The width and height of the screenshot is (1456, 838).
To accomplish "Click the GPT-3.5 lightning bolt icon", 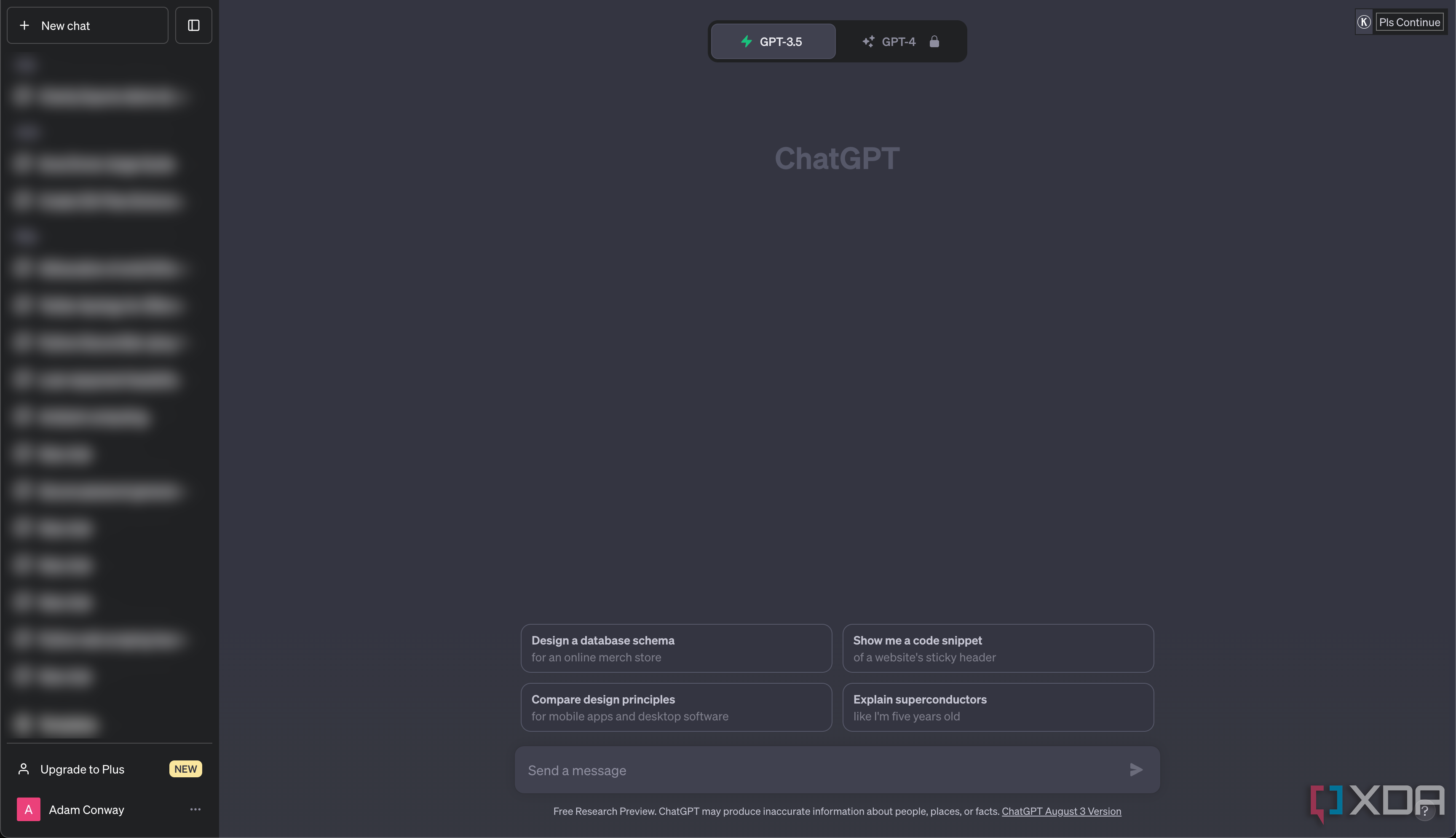I will tap(747, 41).
